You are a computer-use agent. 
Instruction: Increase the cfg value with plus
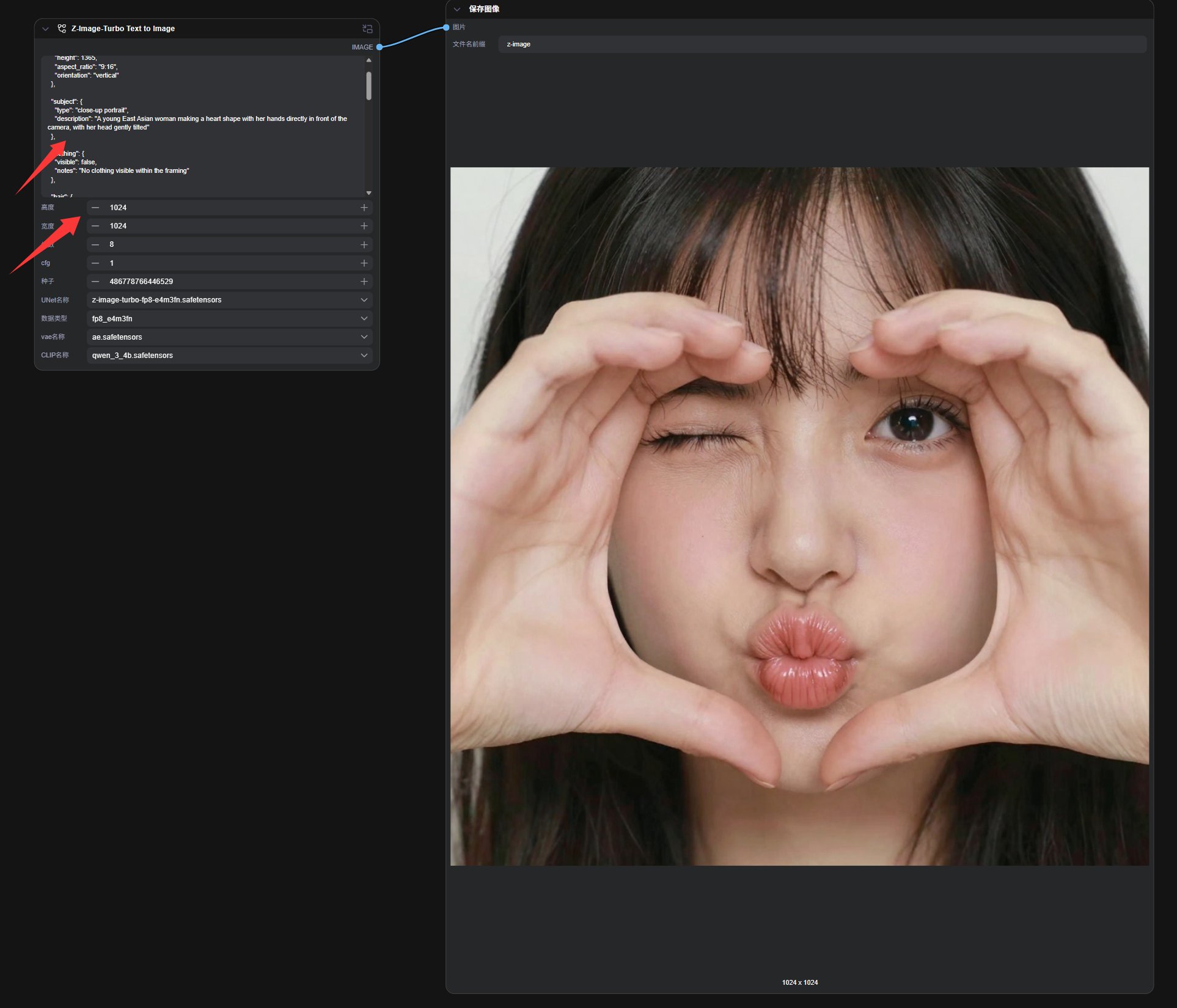[x=364, y=263]
